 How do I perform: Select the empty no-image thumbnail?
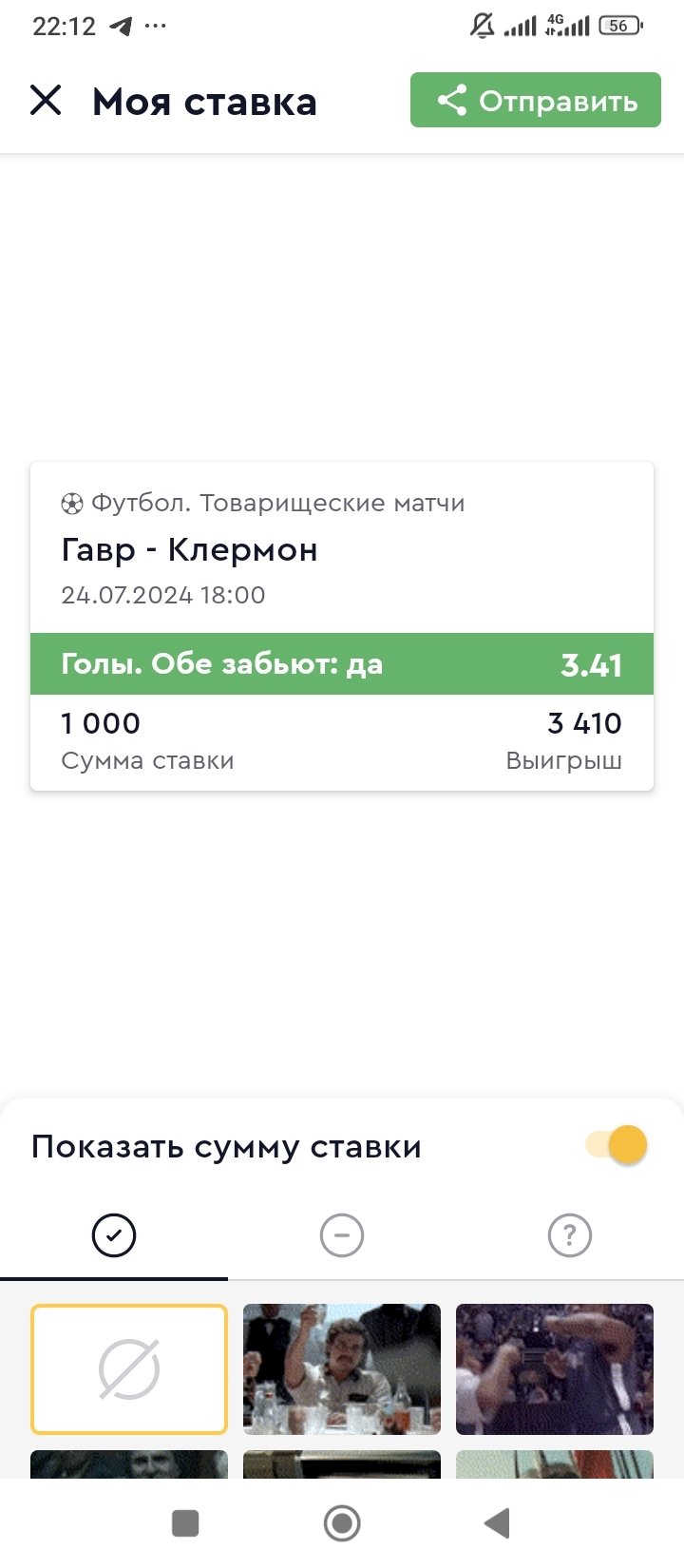(129, 1368)
